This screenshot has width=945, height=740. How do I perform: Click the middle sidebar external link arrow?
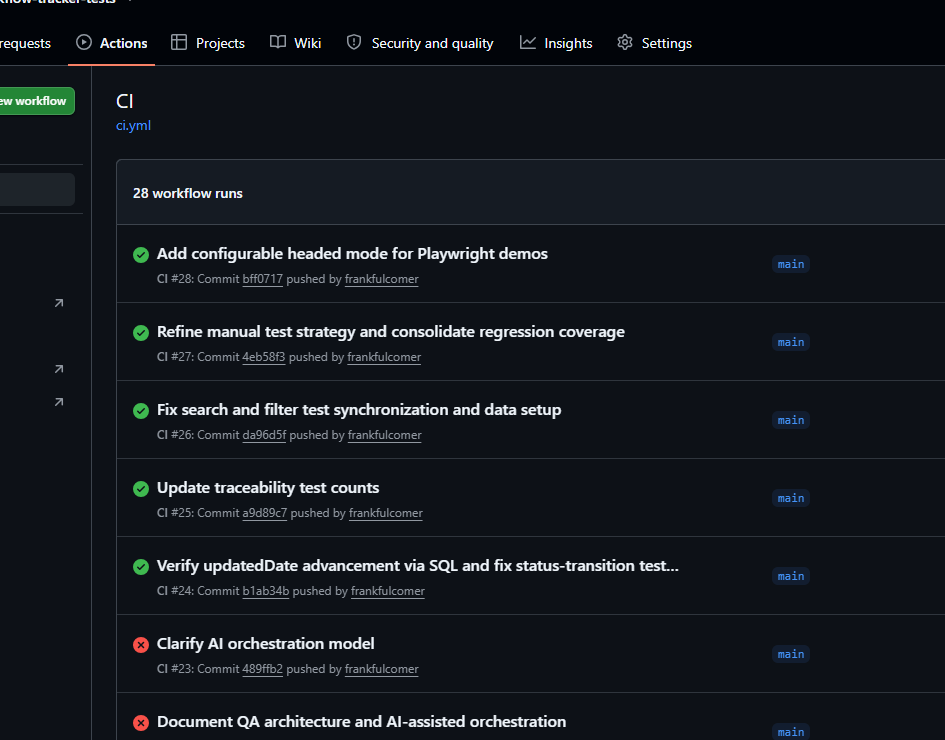click(59, 369)
